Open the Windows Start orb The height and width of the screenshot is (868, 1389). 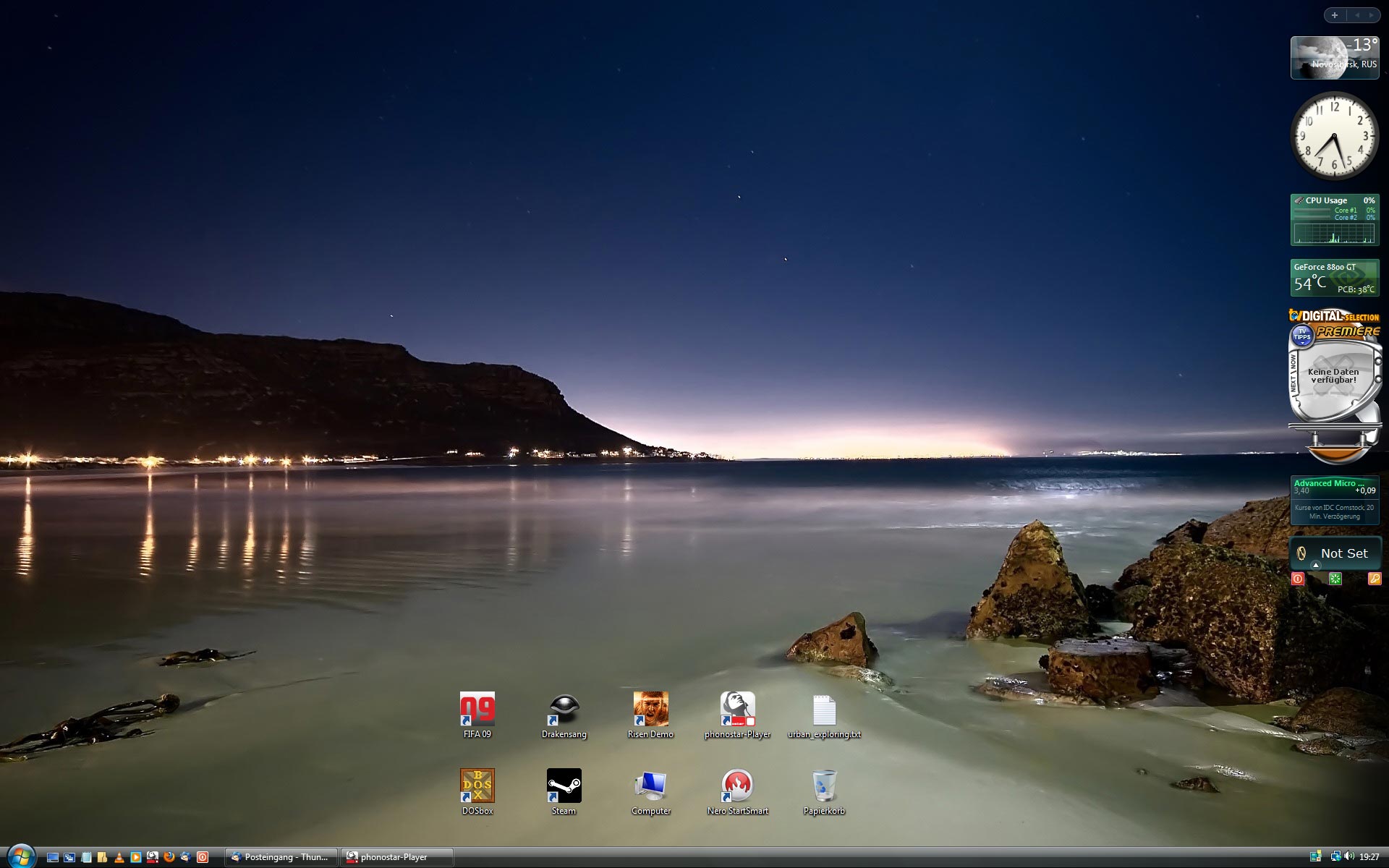point(20,856)
